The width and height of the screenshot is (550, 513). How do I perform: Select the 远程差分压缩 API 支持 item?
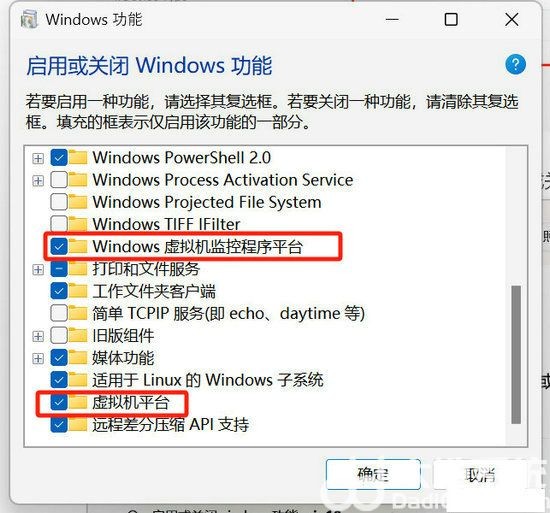click(171, 425)
